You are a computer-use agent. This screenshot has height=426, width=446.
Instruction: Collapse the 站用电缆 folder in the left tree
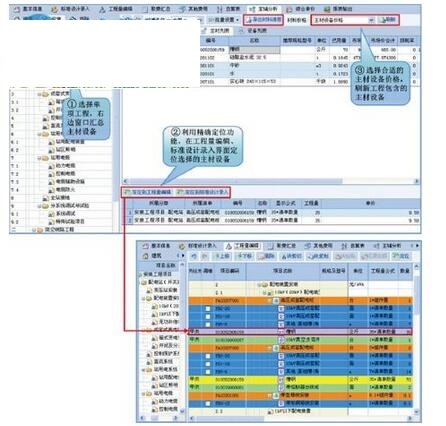(x=39, y=158)
